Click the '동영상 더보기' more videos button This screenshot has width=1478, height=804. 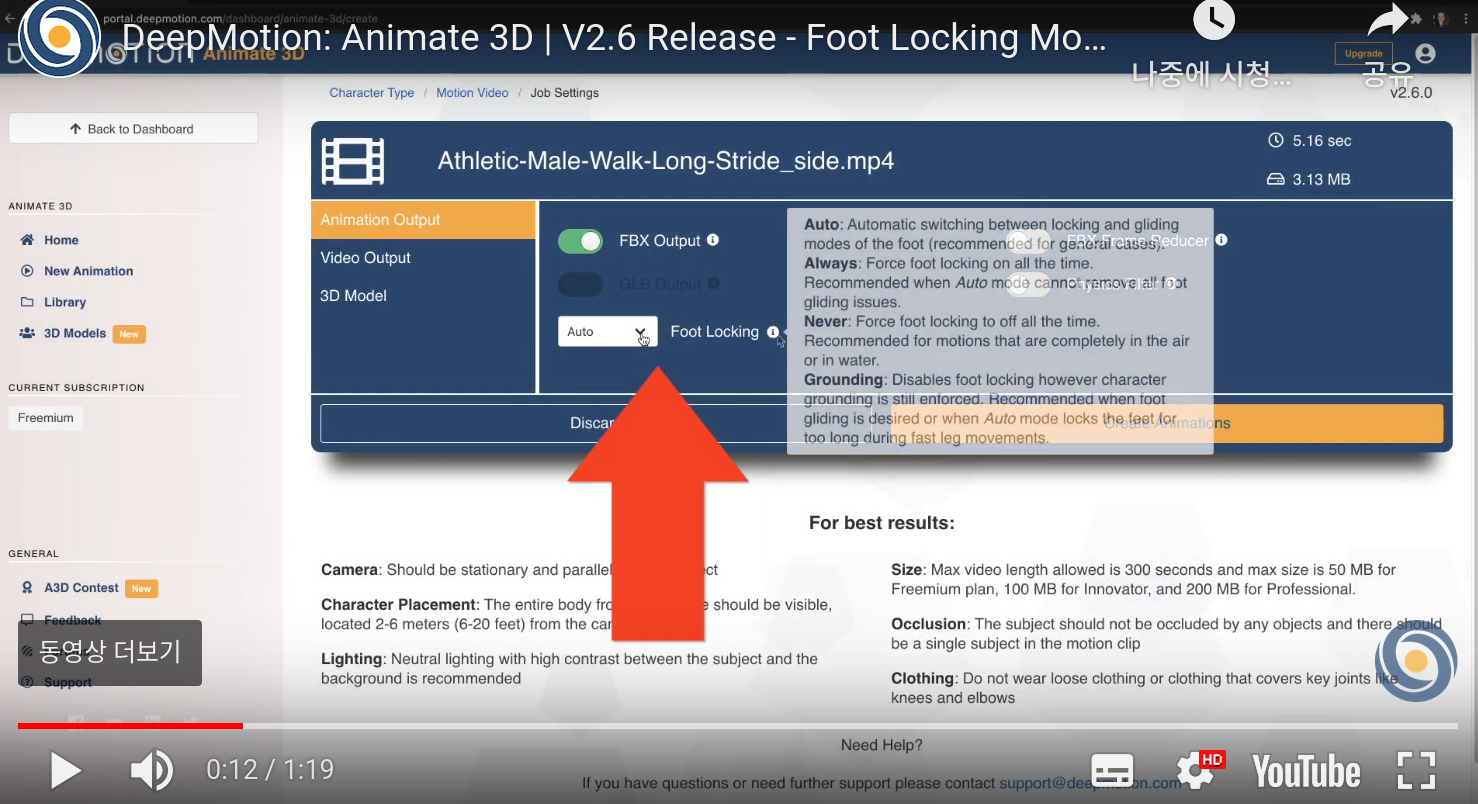pos(110,653)
